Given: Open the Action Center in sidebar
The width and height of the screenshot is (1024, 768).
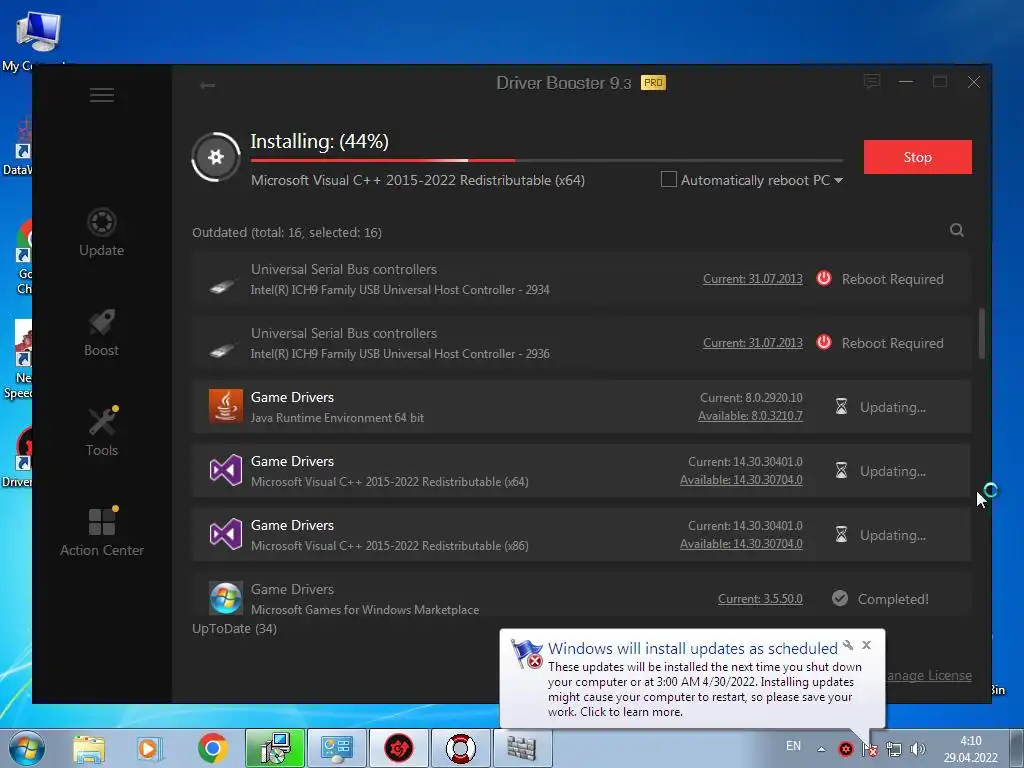Looking at the screenshot, I should (102, 532).
